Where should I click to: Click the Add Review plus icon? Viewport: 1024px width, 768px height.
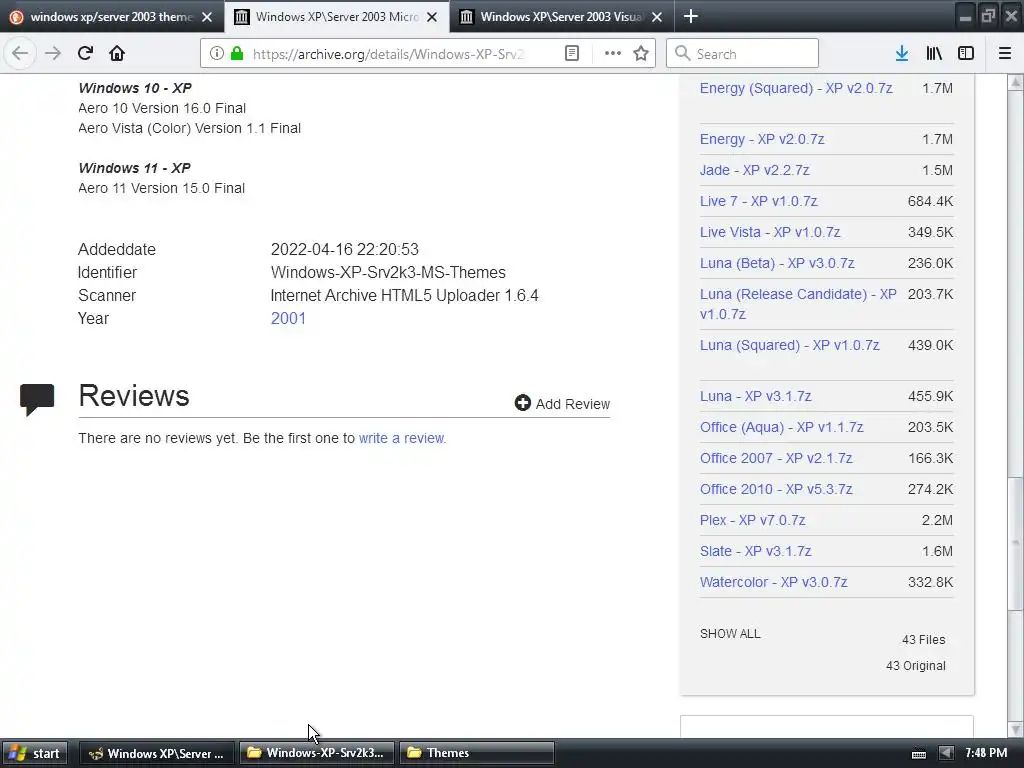[x=522, y=403]
